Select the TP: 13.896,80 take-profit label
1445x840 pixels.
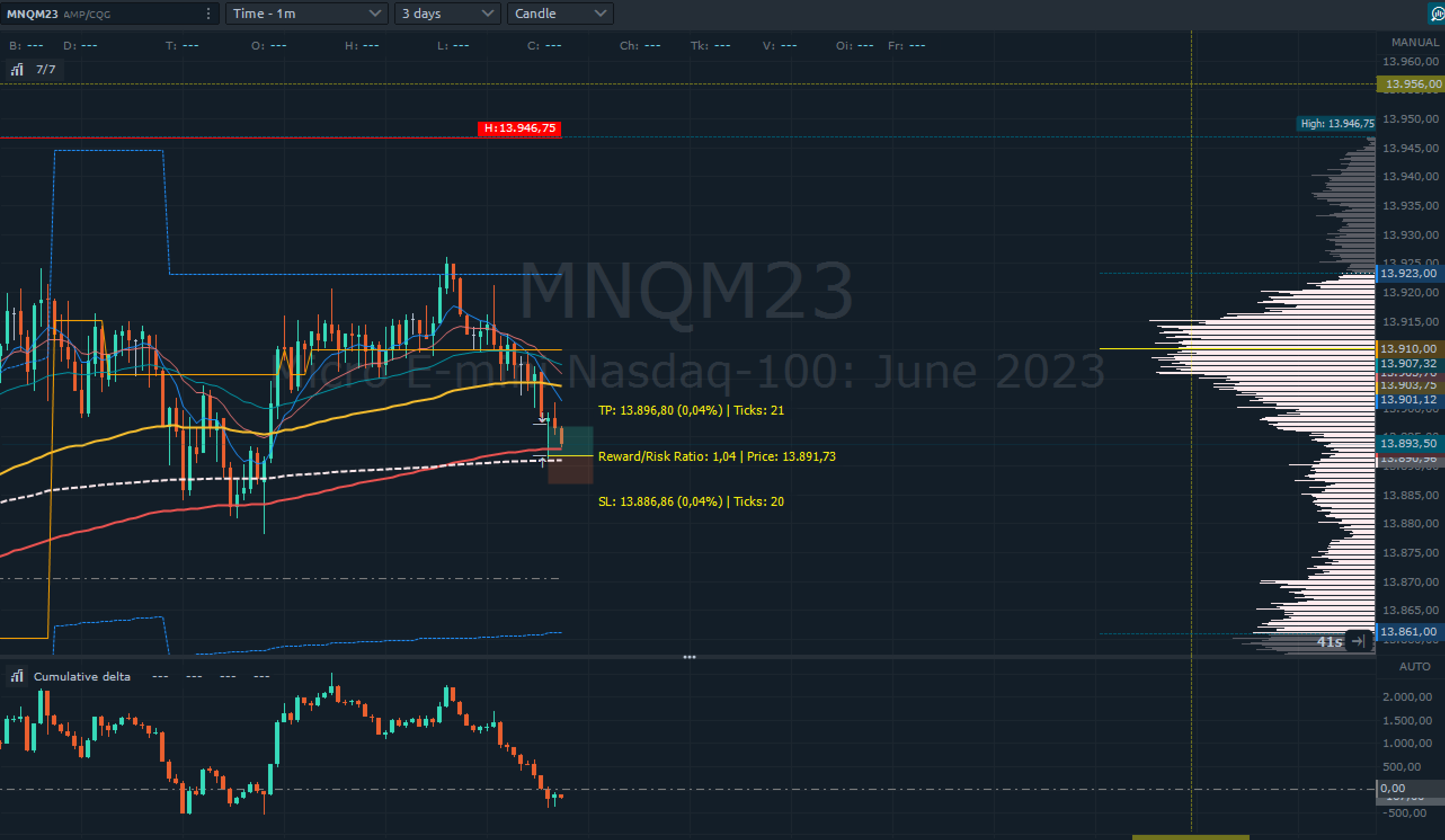coord(691,410)
